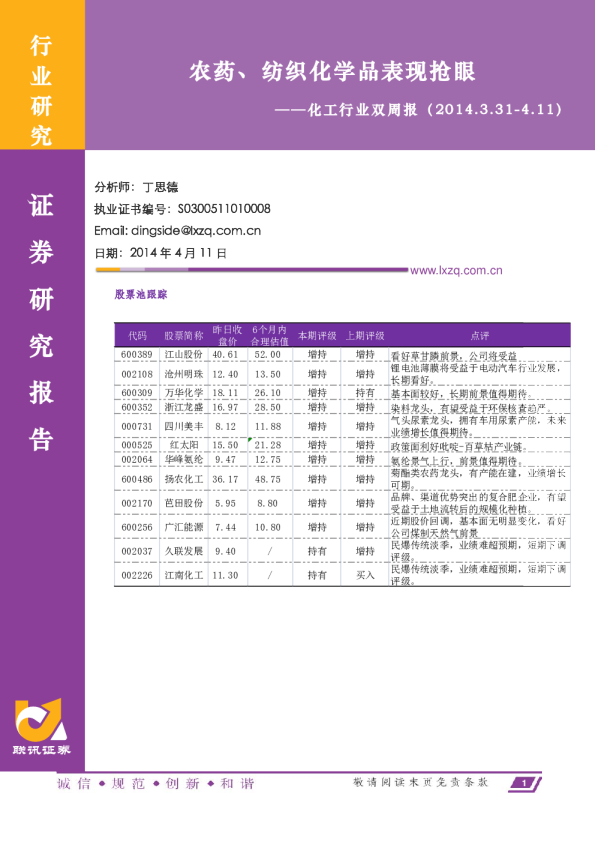Select stock name 四川美丰
This screenshot has height=842, width=595.
[184, 426]
